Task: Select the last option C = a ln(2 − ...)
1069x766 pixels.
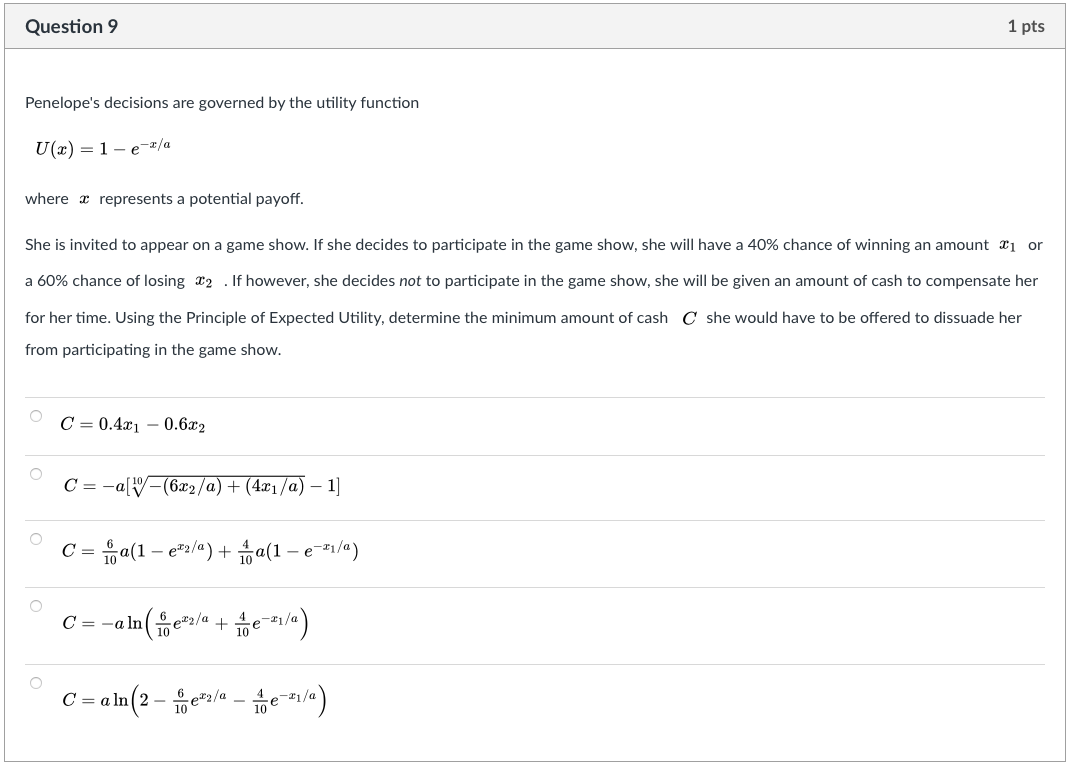Action: coord(36,680)
